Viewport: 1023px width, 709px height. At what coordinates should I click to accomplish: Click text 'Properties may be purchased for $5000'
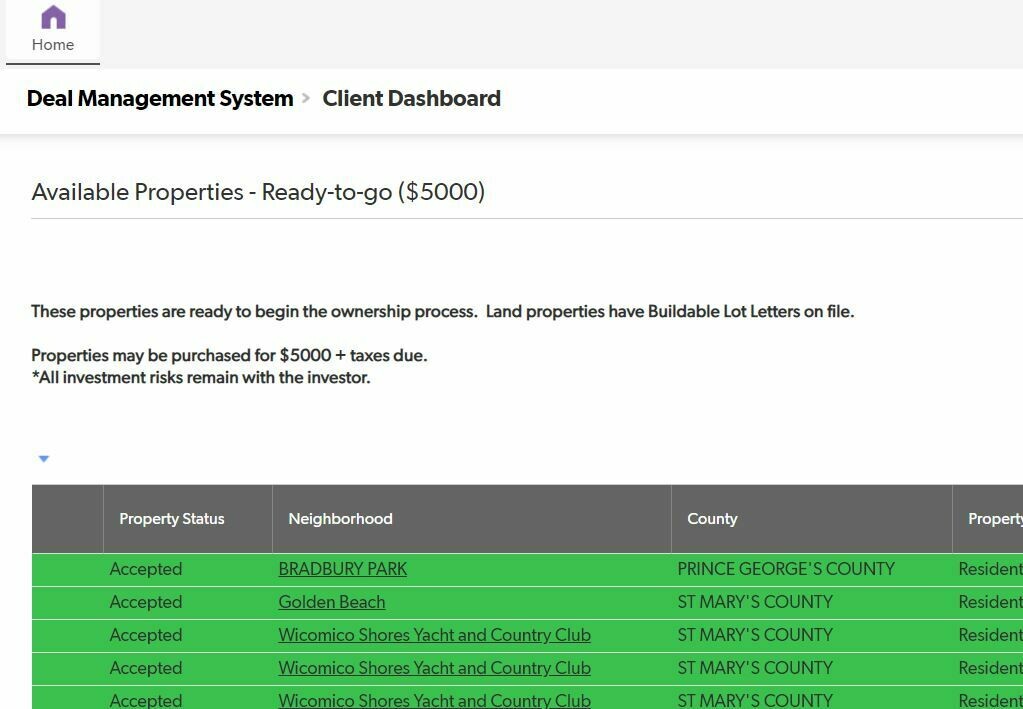181,355
